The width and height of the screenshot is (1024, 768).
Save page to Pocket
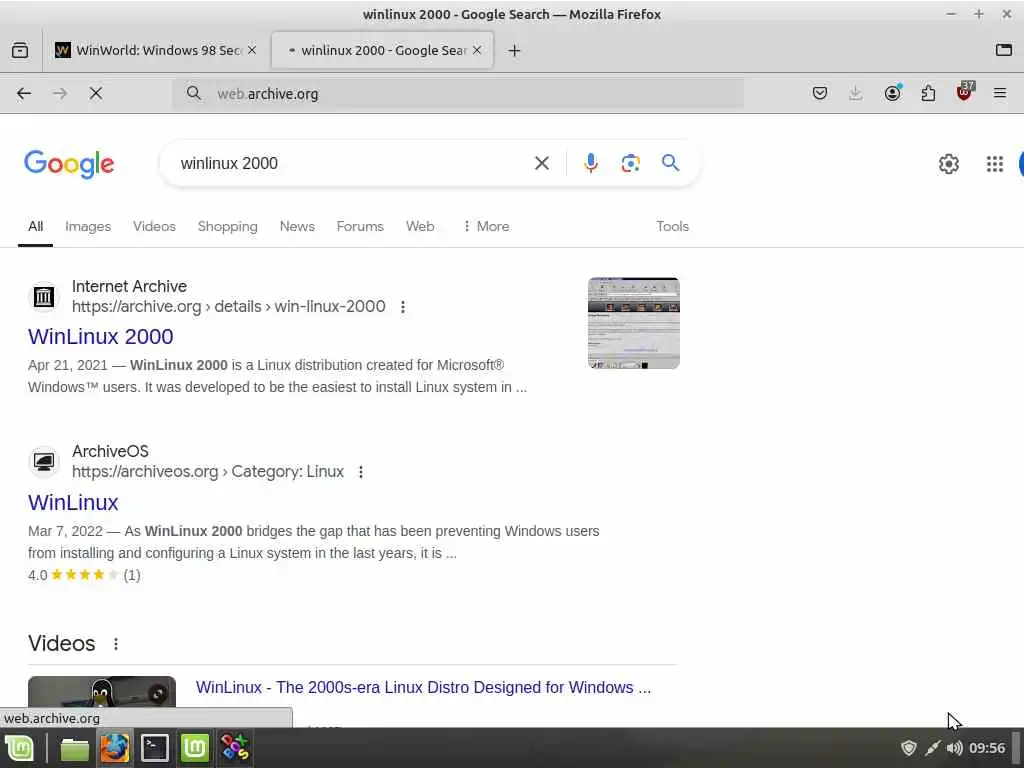(x=820, y=93)
